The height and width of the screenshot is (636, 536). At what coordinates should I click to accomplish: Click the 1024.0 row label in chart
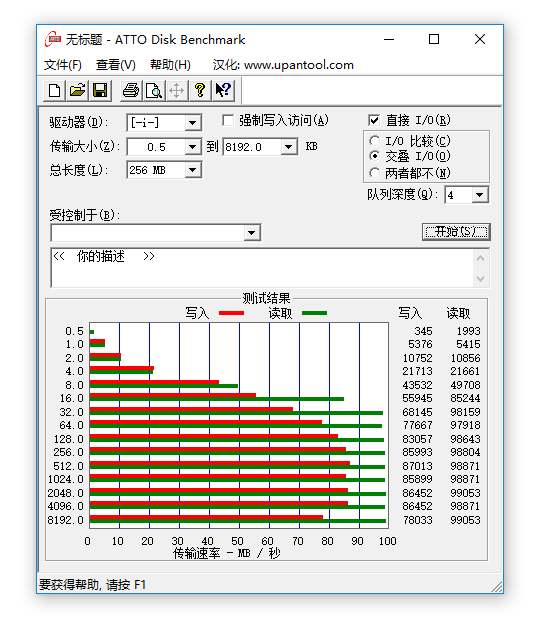[x=65, y=479]
